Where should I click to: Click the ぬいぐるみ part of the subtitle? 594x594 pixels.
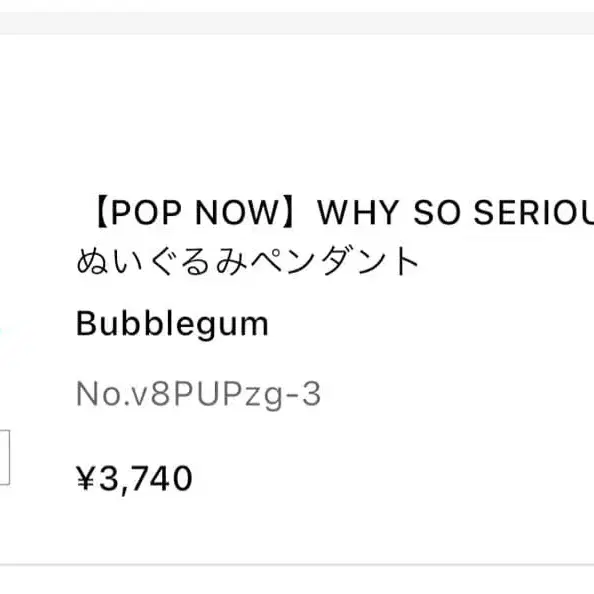click(162, 261)
